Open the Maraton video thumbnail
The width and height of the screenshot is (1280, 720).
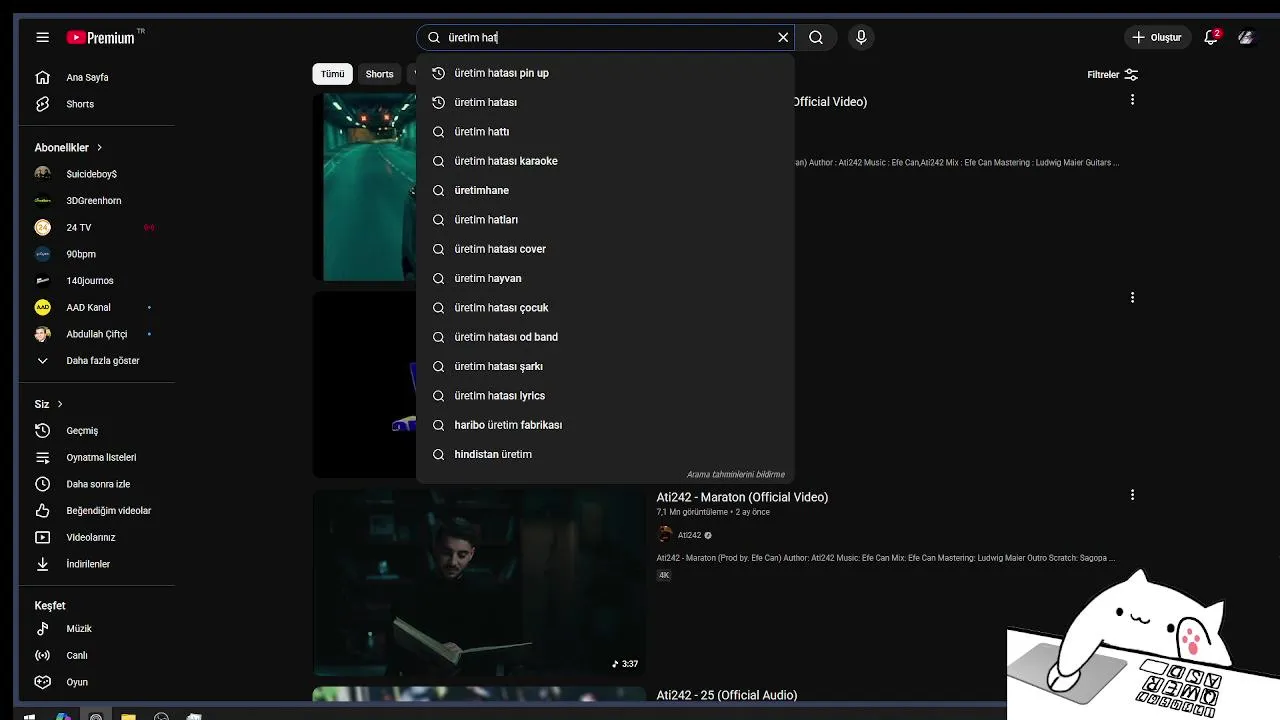(479, 583)
